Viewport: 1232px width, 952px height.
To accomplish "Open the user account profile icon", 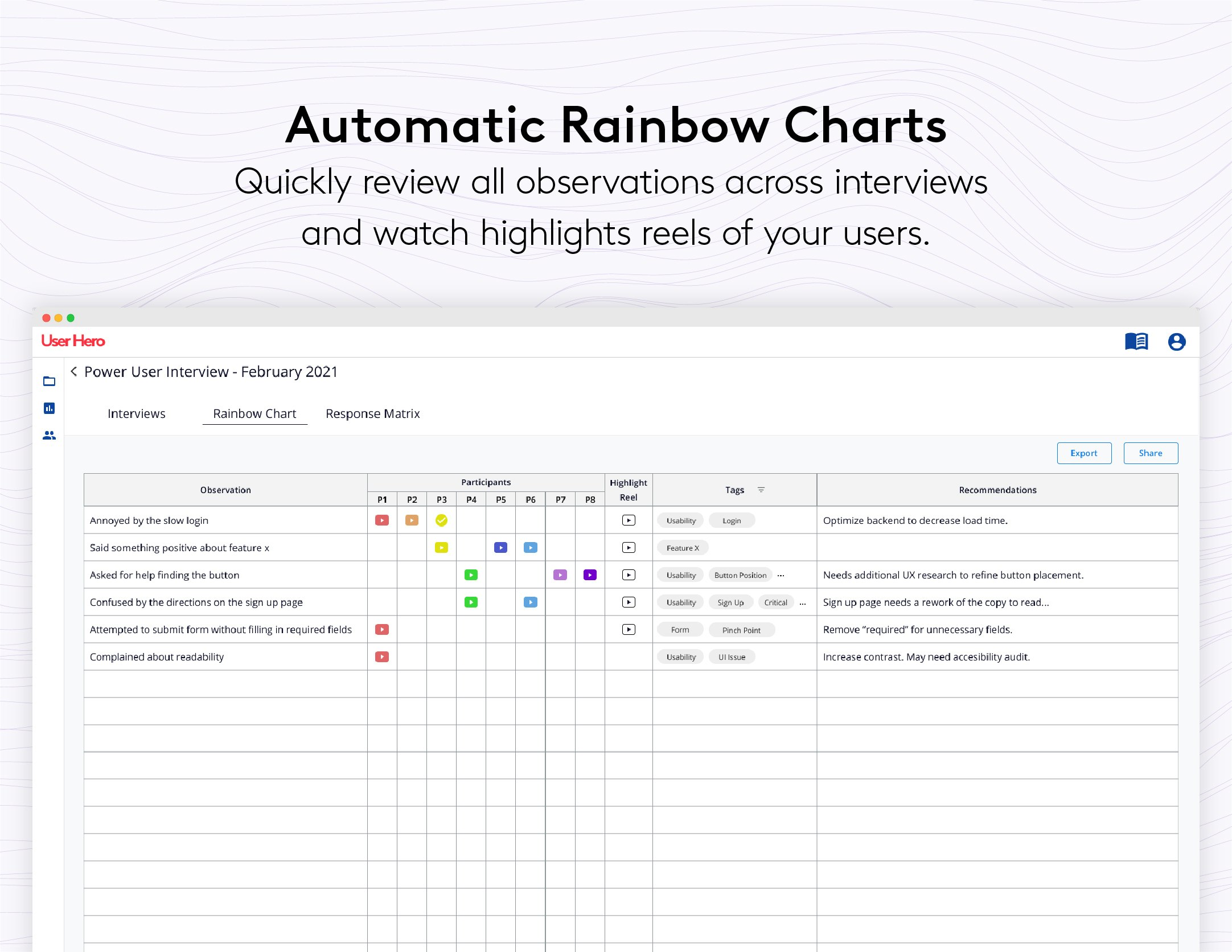I will click(1176, 342).
